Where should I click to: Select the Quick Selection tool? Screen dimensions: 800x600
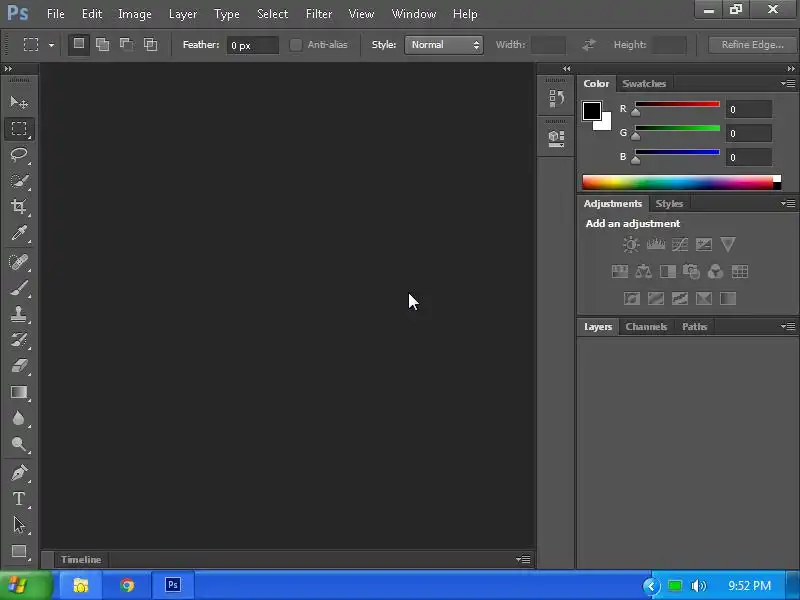point(19,181)
